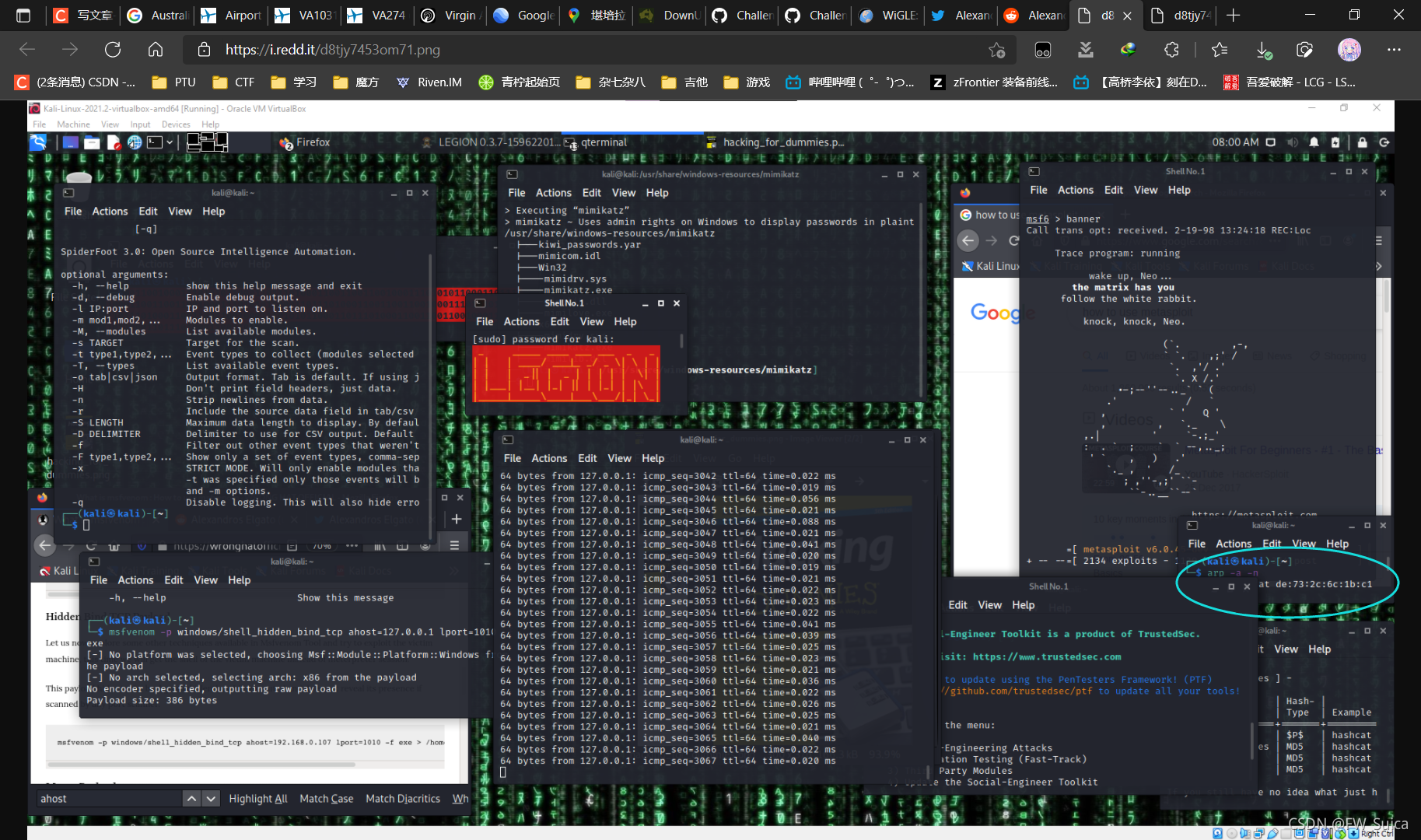Viewport: 1421px width, 840px height.
Task: Click the muted volume speaker icon in Kali panel
Action: tap(1293, 142)
